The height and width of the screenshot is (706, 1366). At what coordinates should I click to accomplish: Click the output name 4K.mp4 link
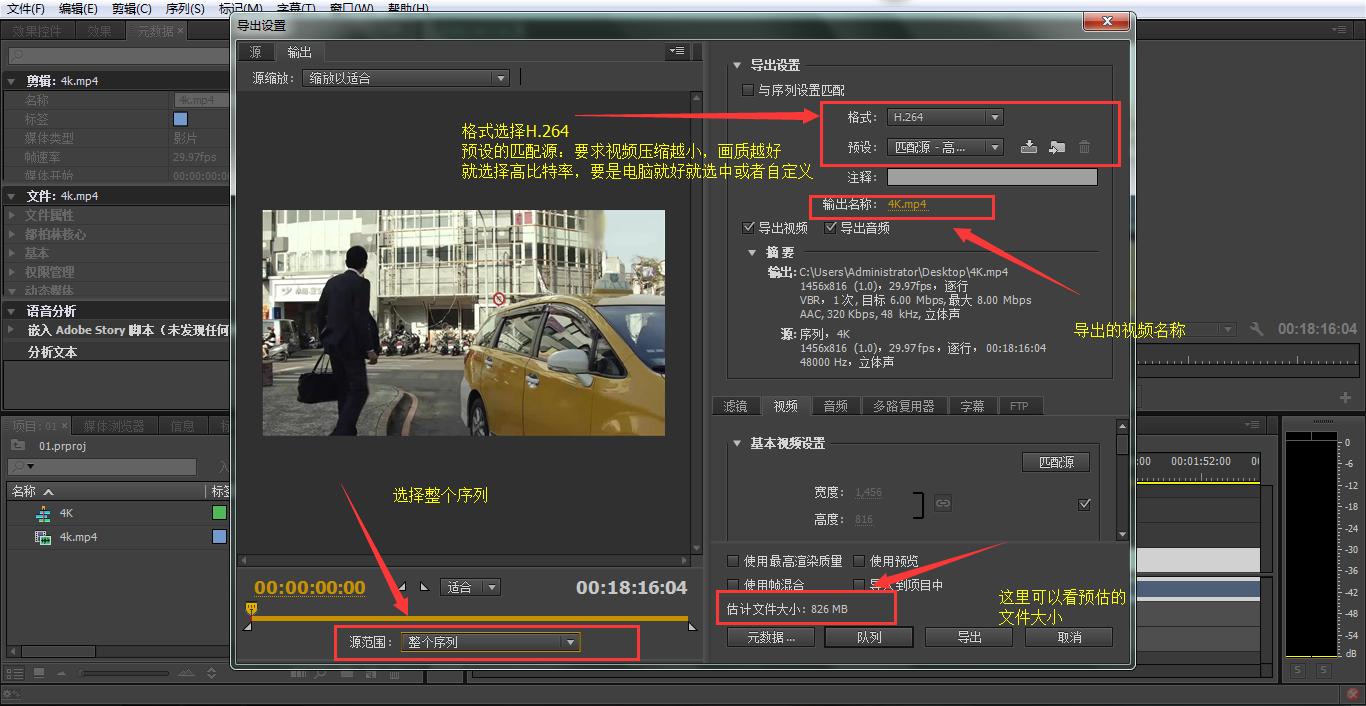(907, 204)
